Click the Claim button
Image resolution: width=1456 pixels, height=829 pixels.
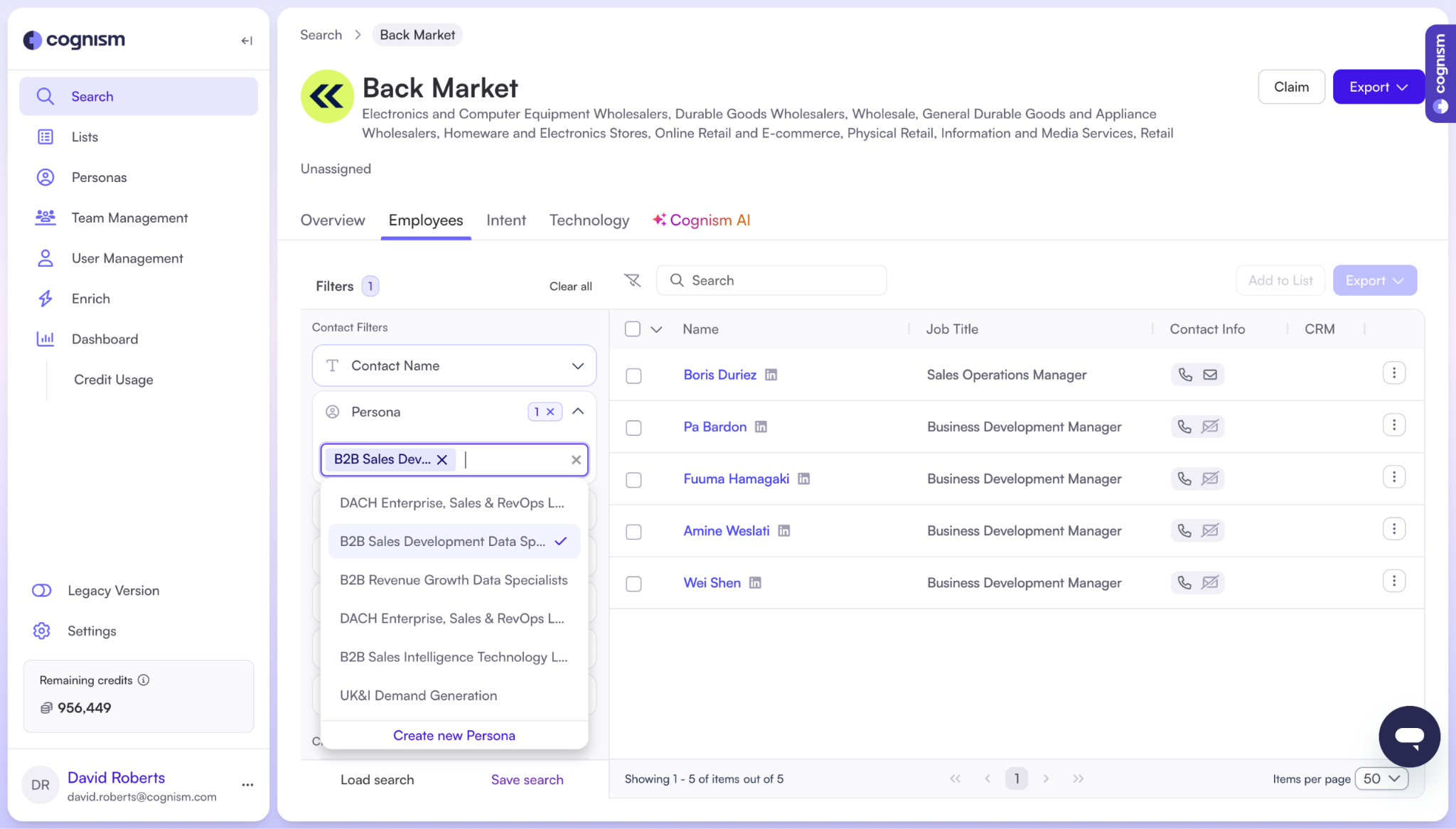coord(1290,87)
